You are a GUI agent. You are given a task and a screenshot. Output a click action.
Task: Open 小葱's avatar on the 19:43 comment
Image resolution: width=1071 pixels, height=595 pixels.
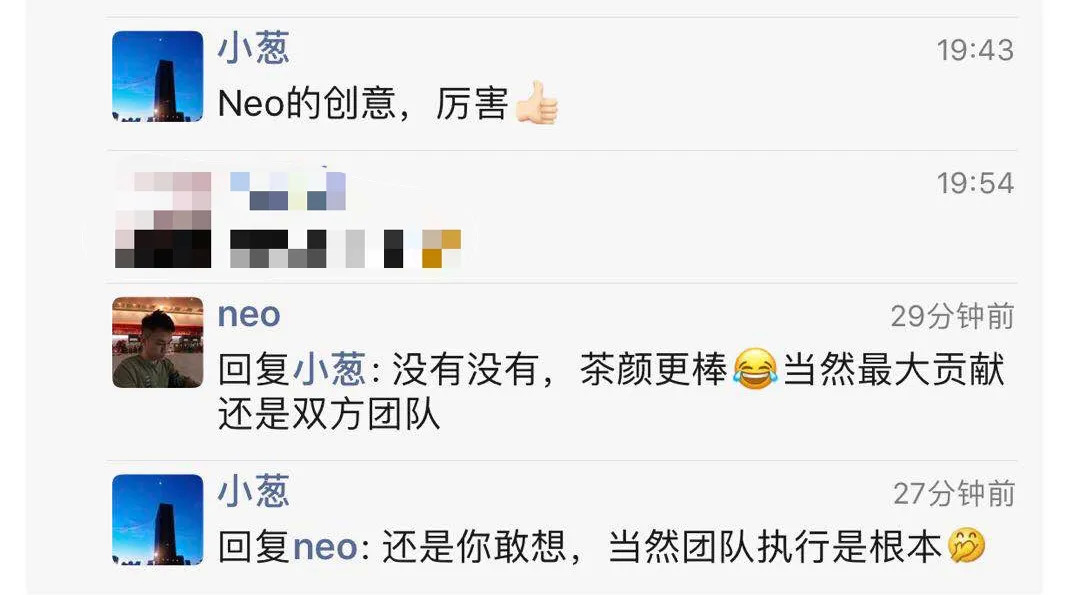(158, 76)
